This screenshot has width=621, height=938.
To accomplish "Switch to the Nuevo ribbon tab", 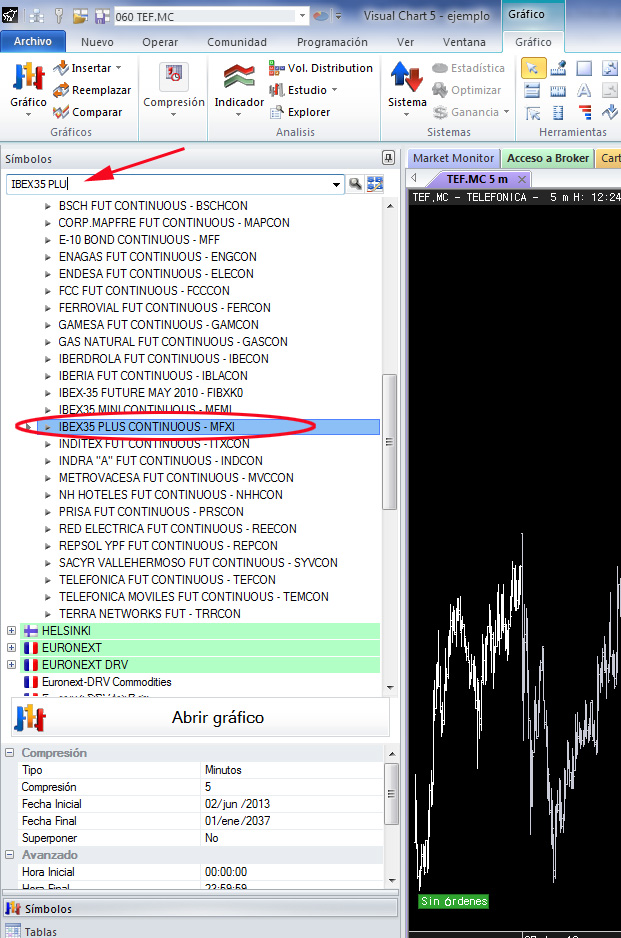I will 97,42.
